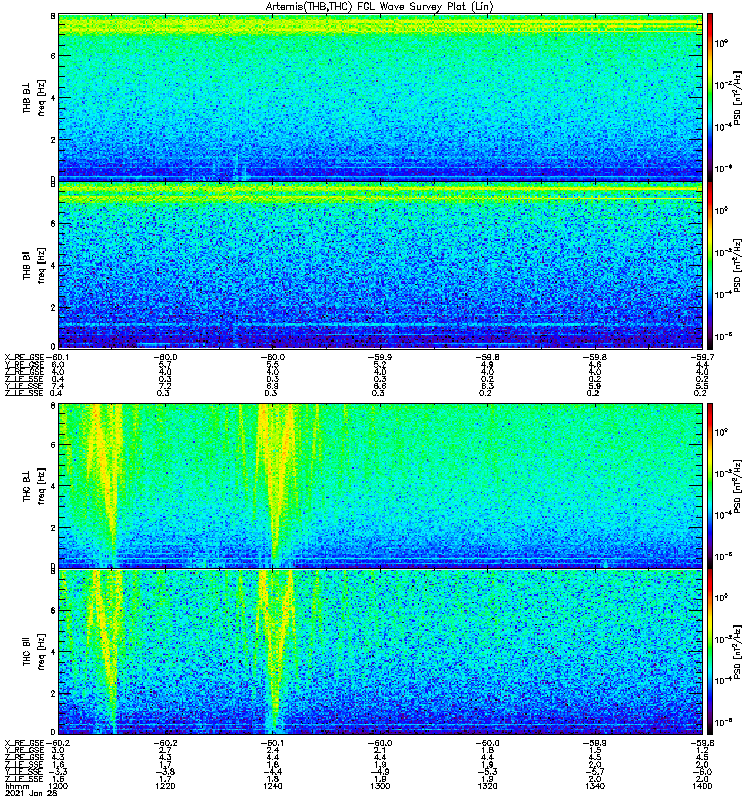Click the THC B∥ spectrogram panel at bottom
The image size is (750, 800).
coord(380,652)
